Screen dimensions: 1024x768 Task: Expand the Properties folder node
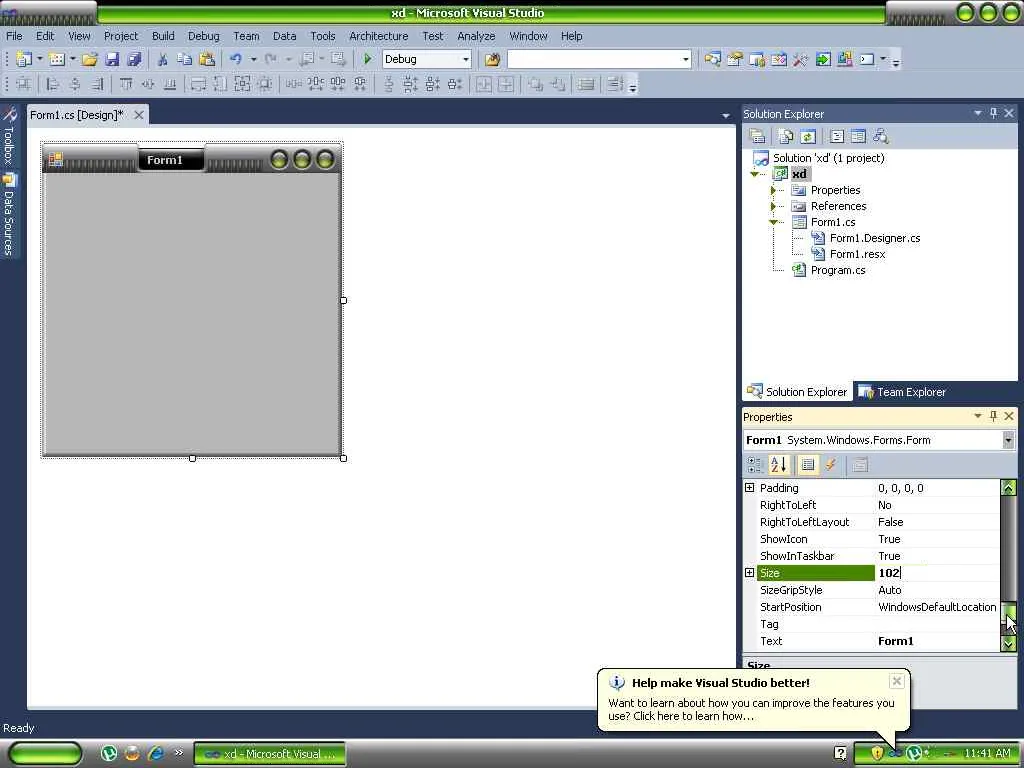[773, 190]
